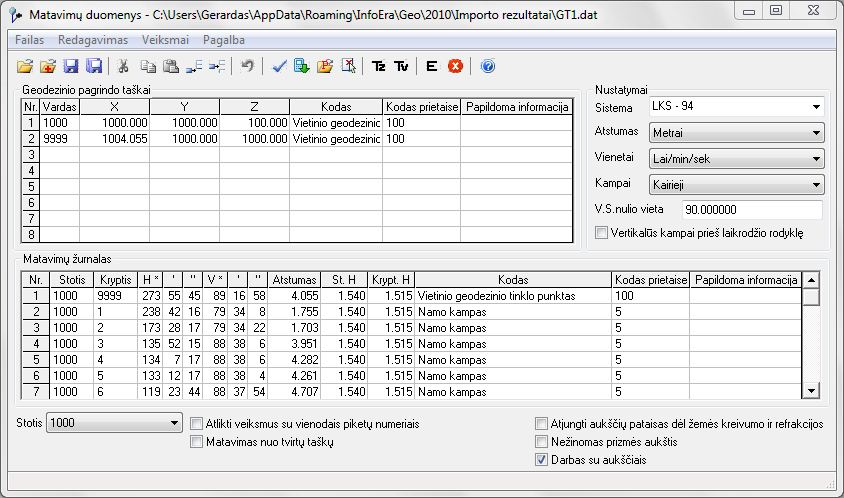Expand the Sistema LKS - 94 dropdown

point(817,107)
